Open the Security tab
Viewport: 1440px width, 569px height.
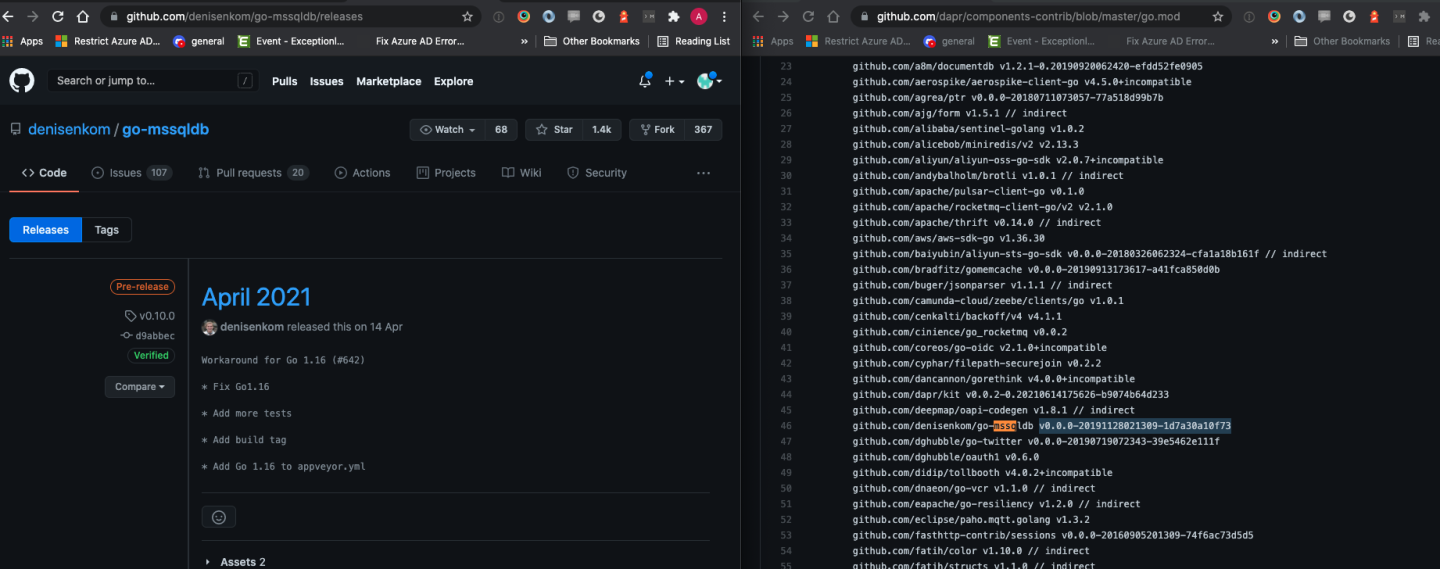tap(597, 173)
